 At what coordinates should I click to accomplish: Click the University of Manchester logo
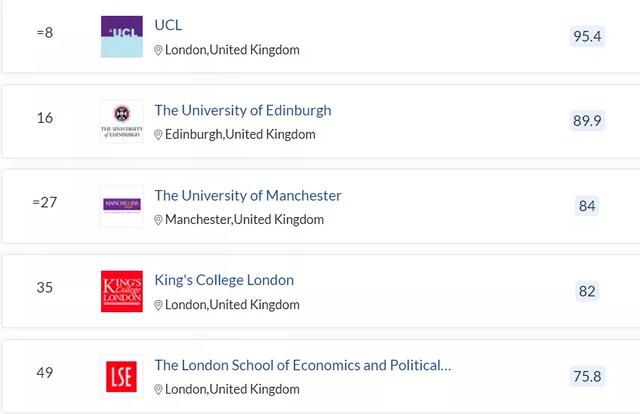[x=122, y=206]
